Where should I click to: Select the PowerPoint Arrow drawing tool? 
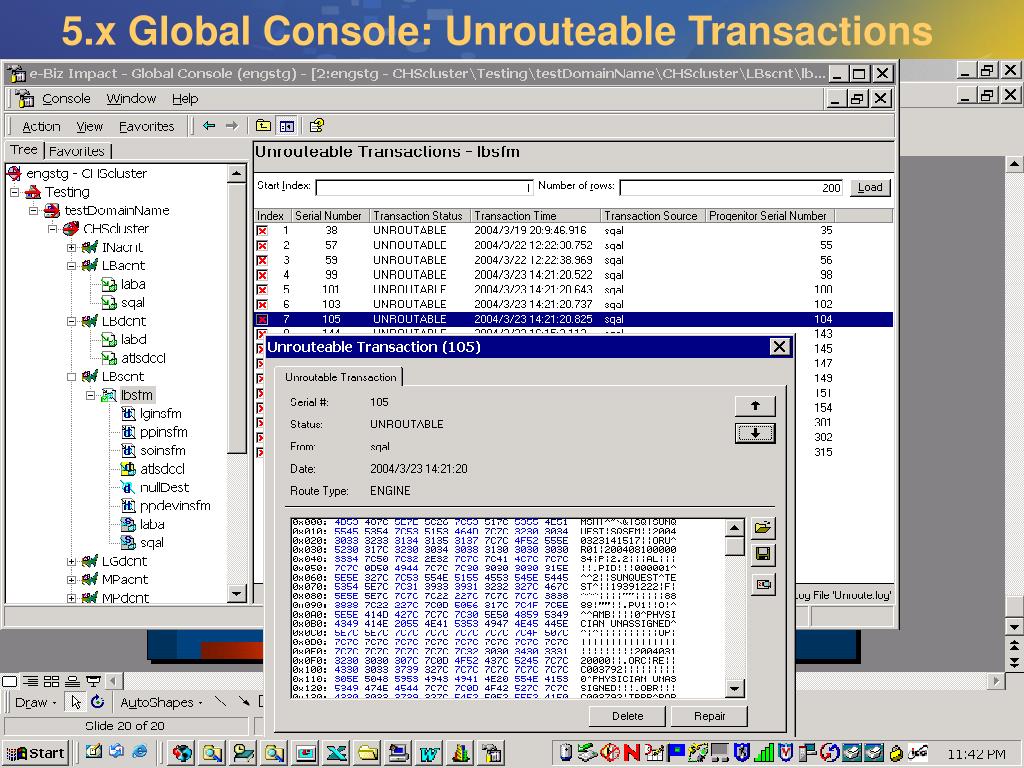[244, 702]
